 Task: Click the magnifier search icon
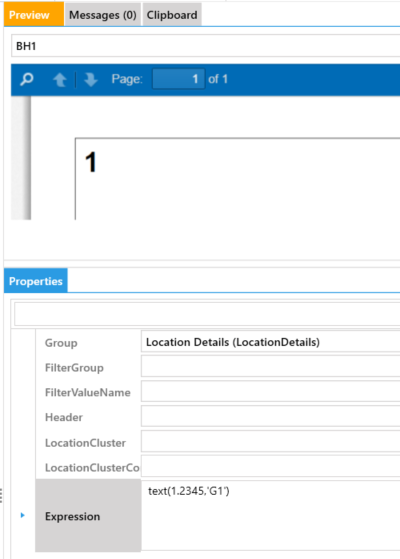tap(27, 79)
